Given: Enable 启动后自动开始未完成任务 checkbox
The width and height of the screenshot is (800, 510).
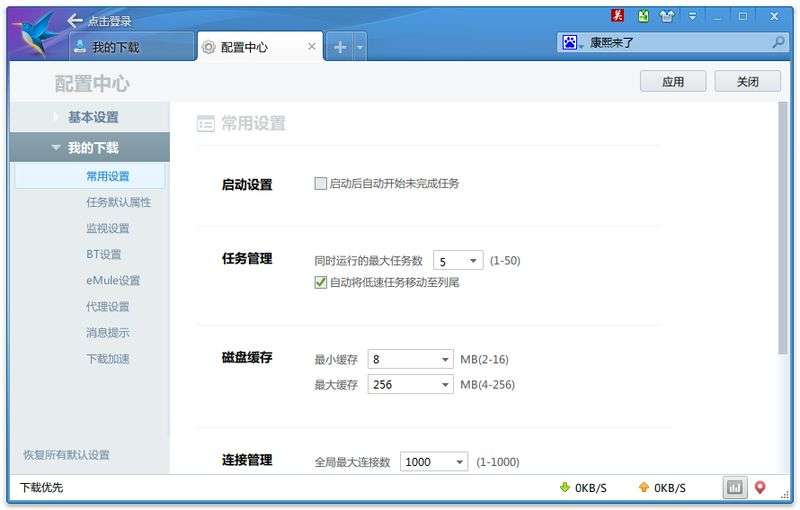Looking at the screenshot, I should 320,184.
